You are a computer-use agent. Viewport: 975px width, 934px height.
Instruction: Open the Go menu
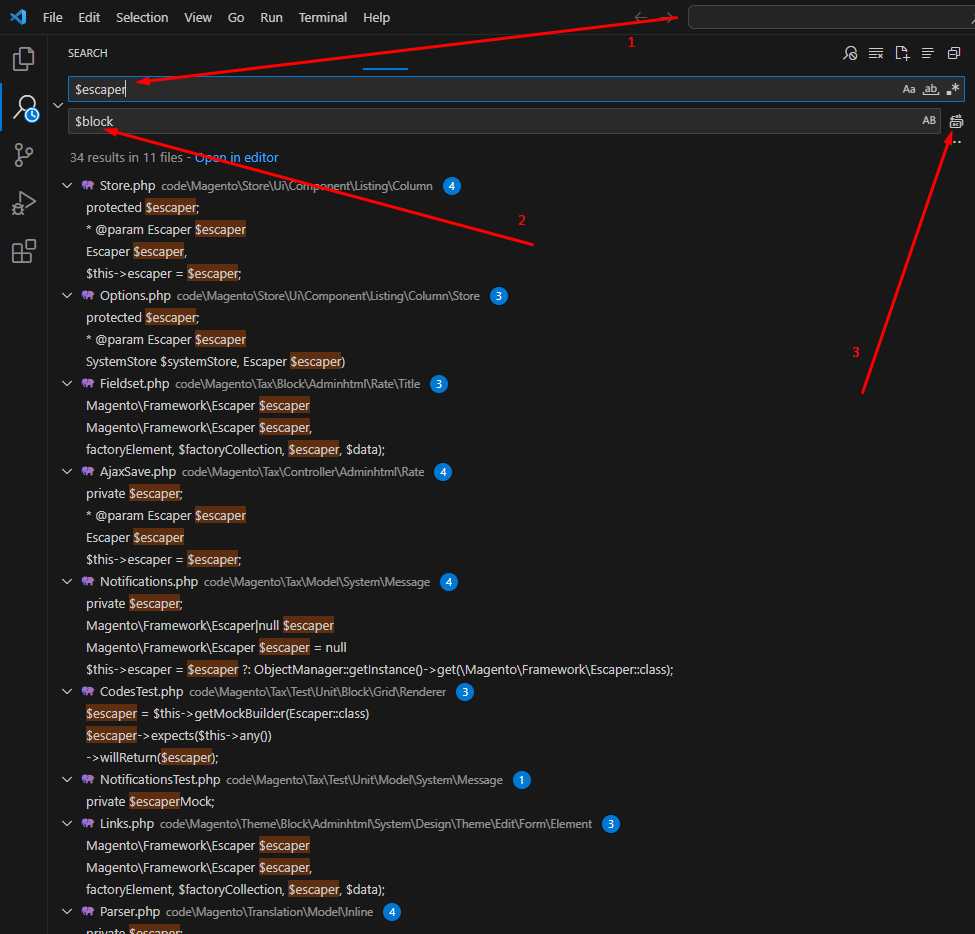click(236, 17)
